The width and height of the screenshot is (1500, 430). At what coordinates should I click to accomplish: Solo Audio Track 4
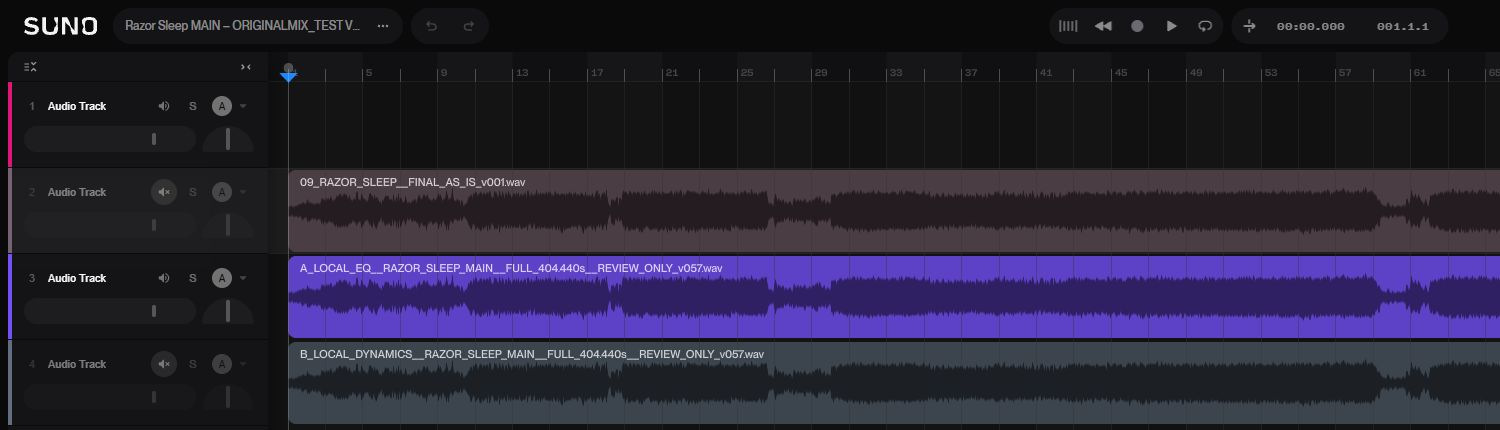193,364
